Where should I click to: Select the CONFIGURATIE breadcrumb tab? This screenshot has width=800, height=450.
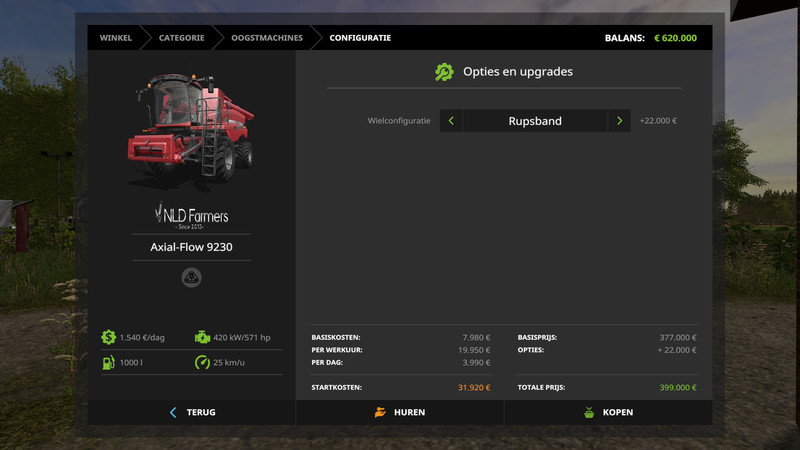click(360, 38)
